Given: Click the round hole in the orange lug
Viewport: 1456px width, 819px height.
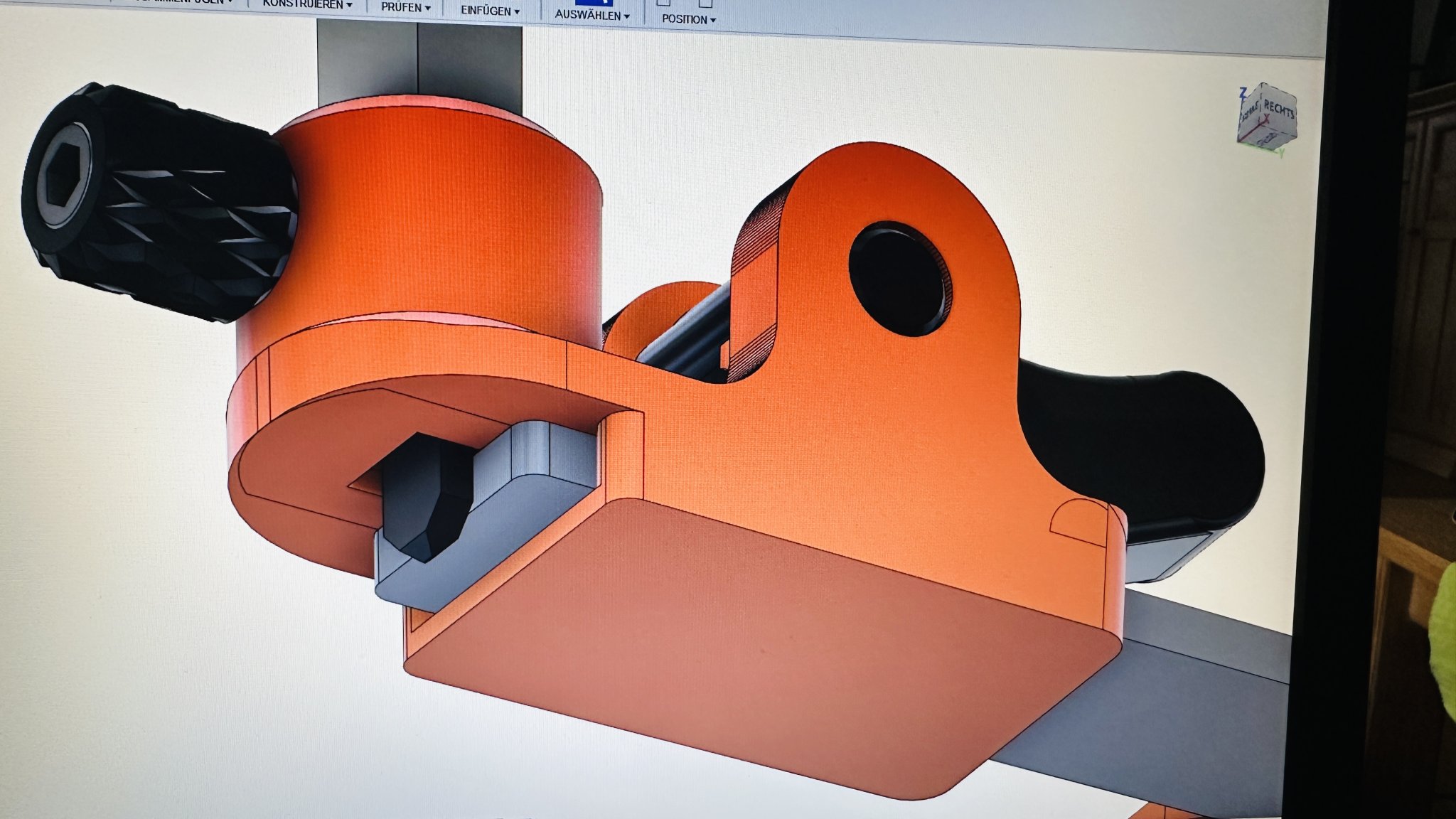Looking at the screenshot, I should tap(899, 279).
